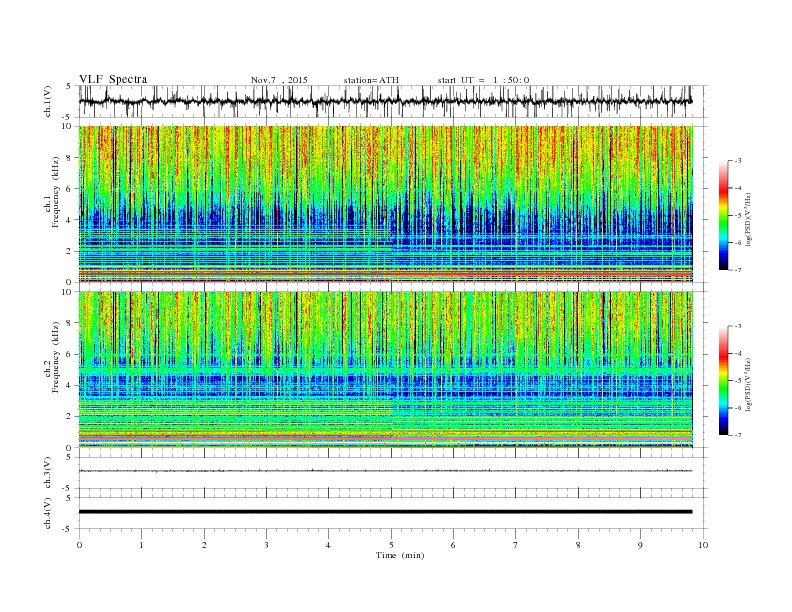Click the '-7' tick on the lower colorbar
792x612 pixels.
coord(738,435)
